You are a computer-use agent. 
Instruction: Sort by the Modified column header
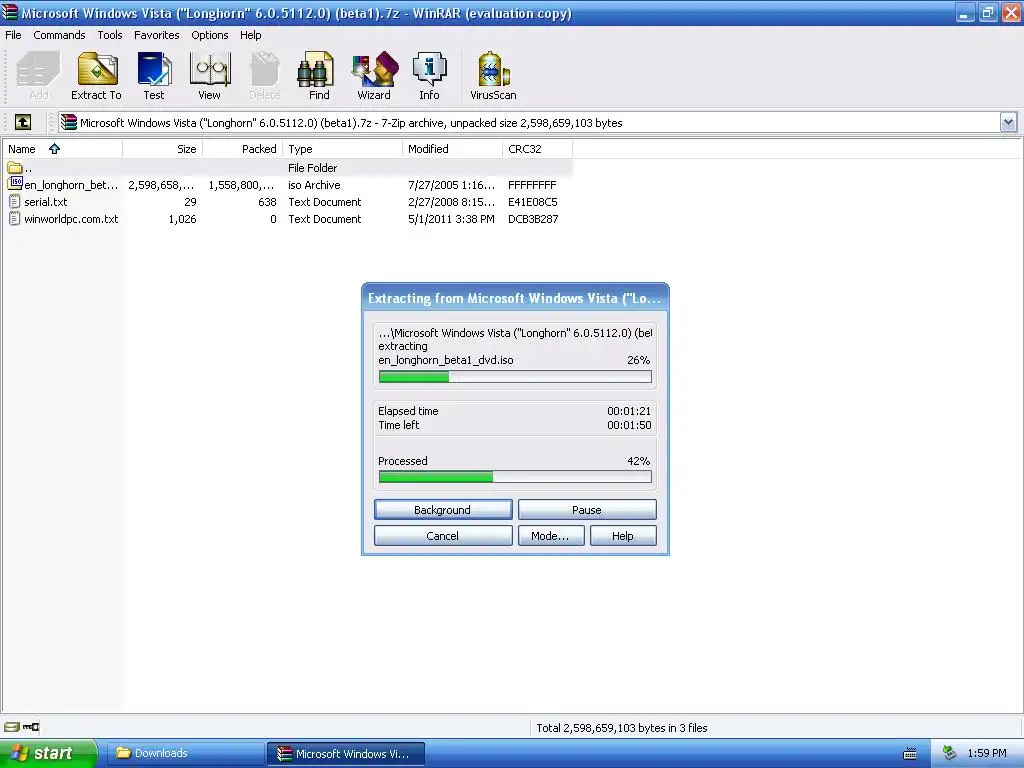453,149
